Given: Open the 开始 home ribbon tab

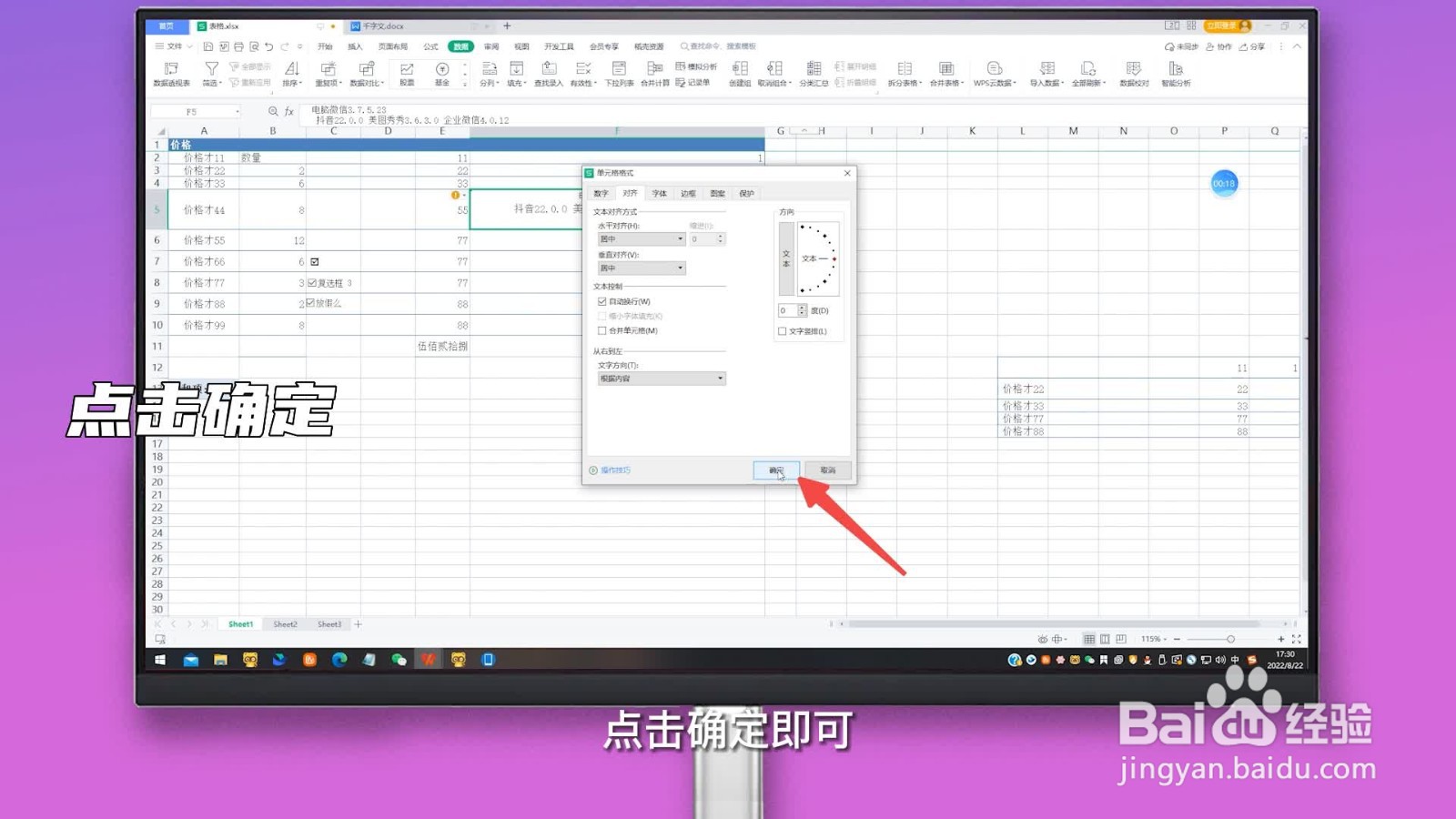Looking at the screenshot, I should (x=325, y=46).
